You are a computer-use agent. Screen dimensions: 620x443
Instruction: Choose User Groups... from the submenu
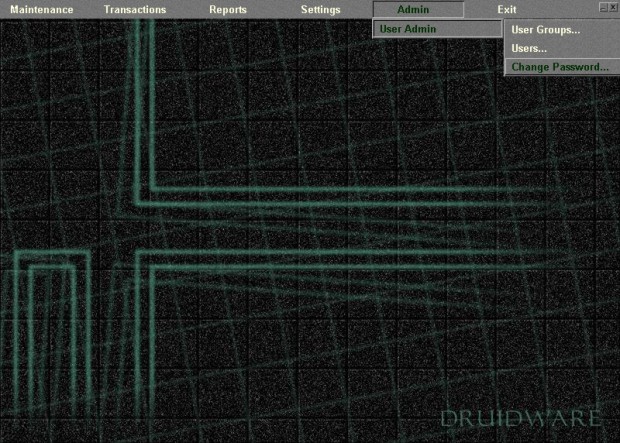coord(561,30)
